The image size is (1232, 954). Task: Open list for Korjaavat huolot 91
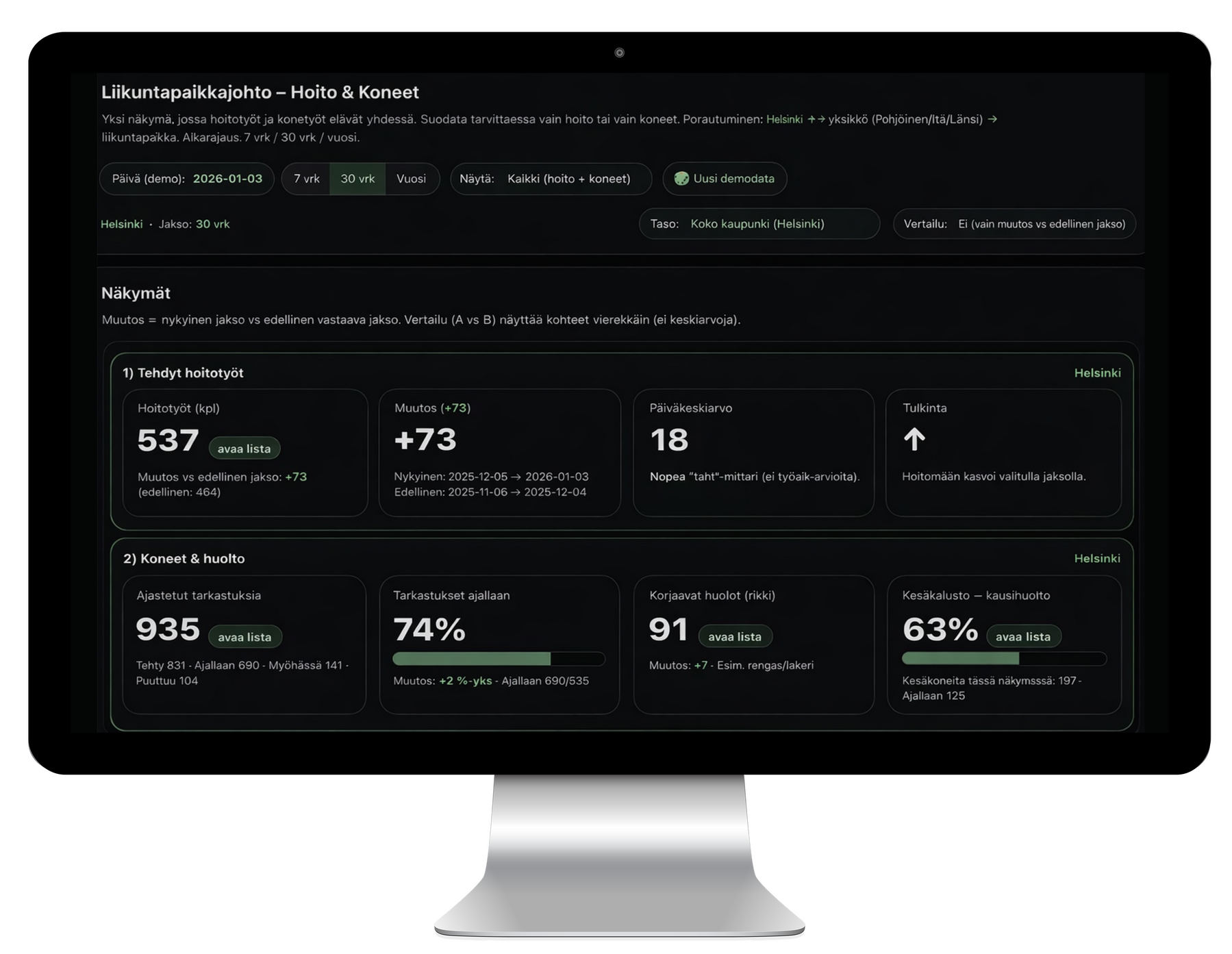[734, 637]
